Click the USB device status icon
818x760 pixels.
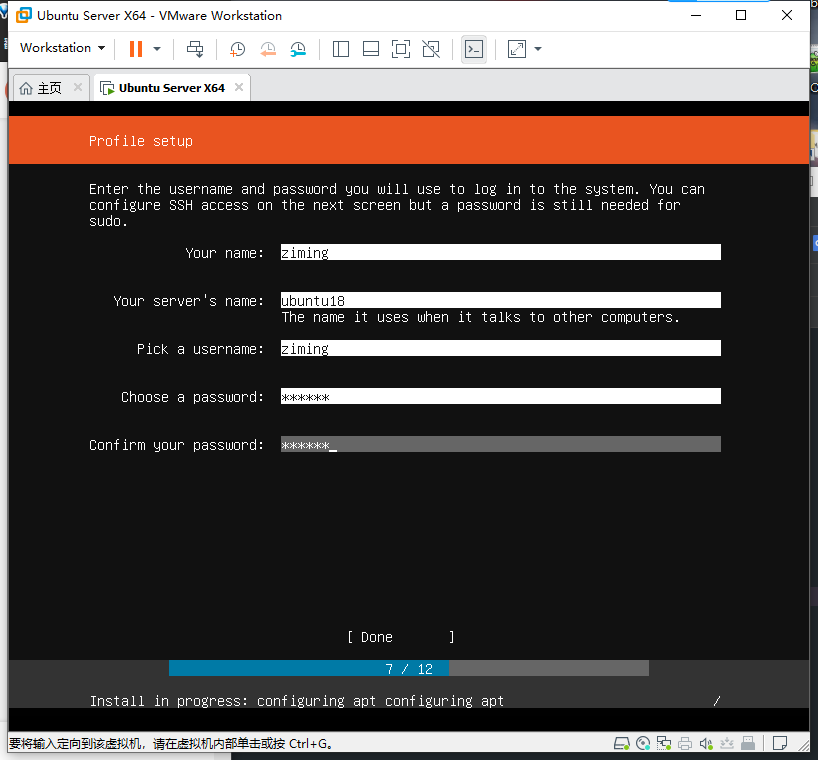click(727, 743)
